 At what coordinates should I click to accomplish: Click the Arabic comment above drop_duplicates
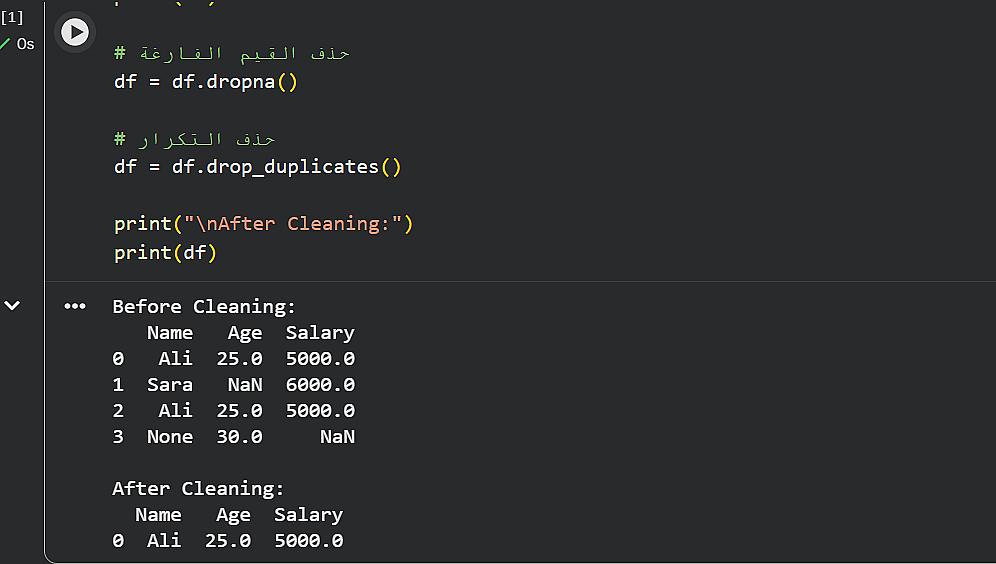coord(194,138)
